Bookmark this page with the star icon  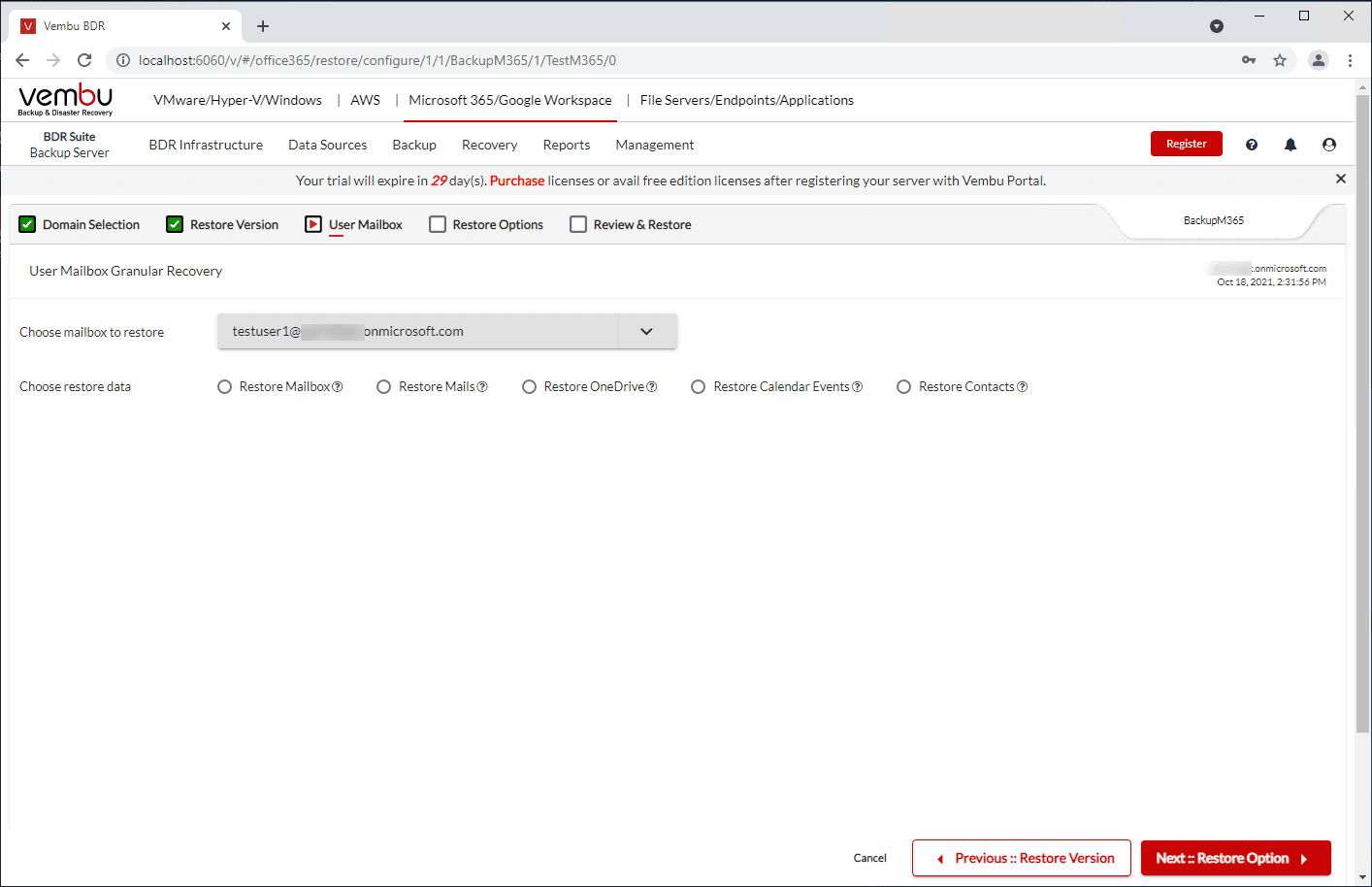click(x=1280, y=60)
